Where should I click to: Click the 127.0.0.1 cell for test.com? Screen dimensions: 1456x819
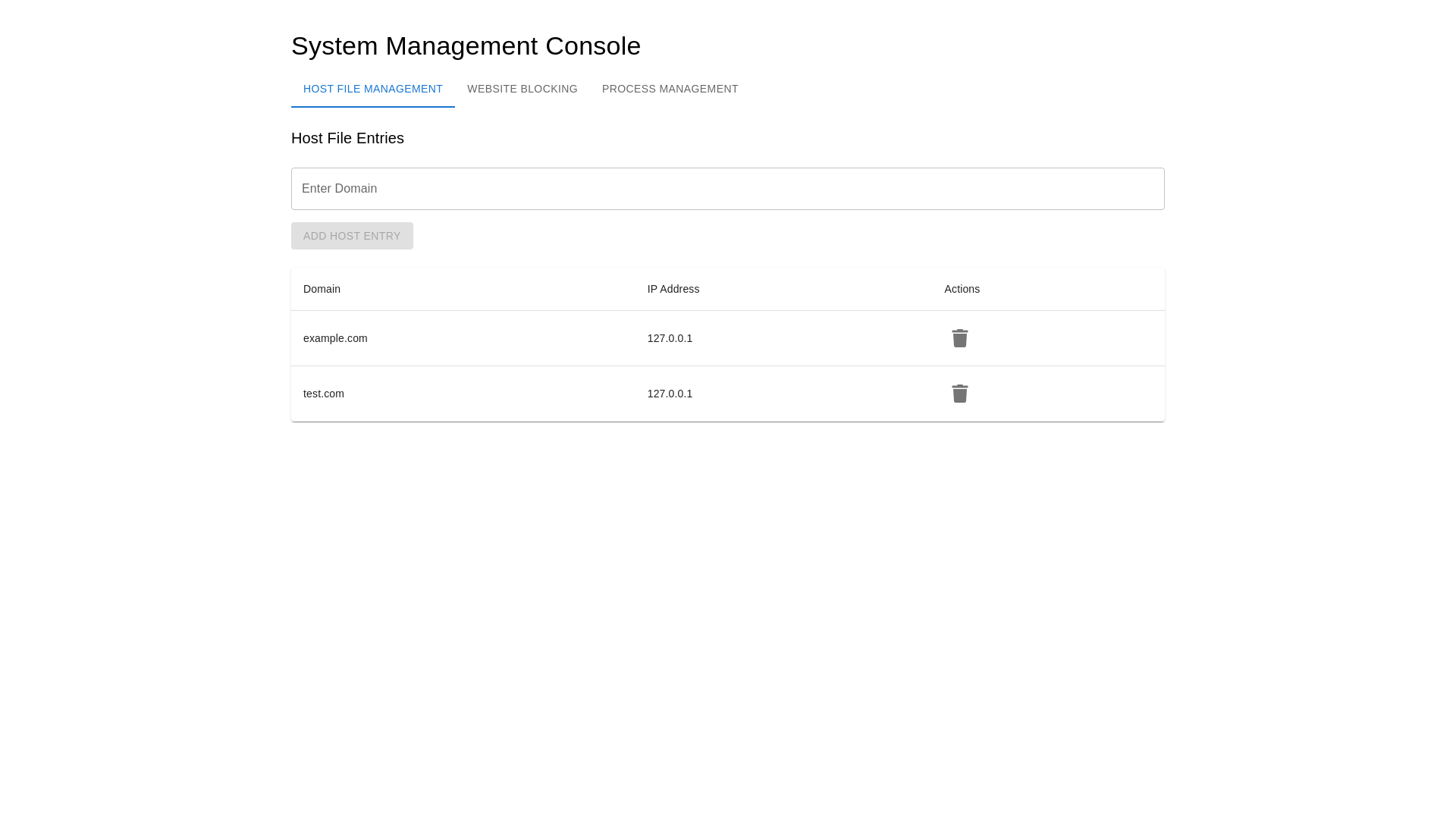coord(784,394)
